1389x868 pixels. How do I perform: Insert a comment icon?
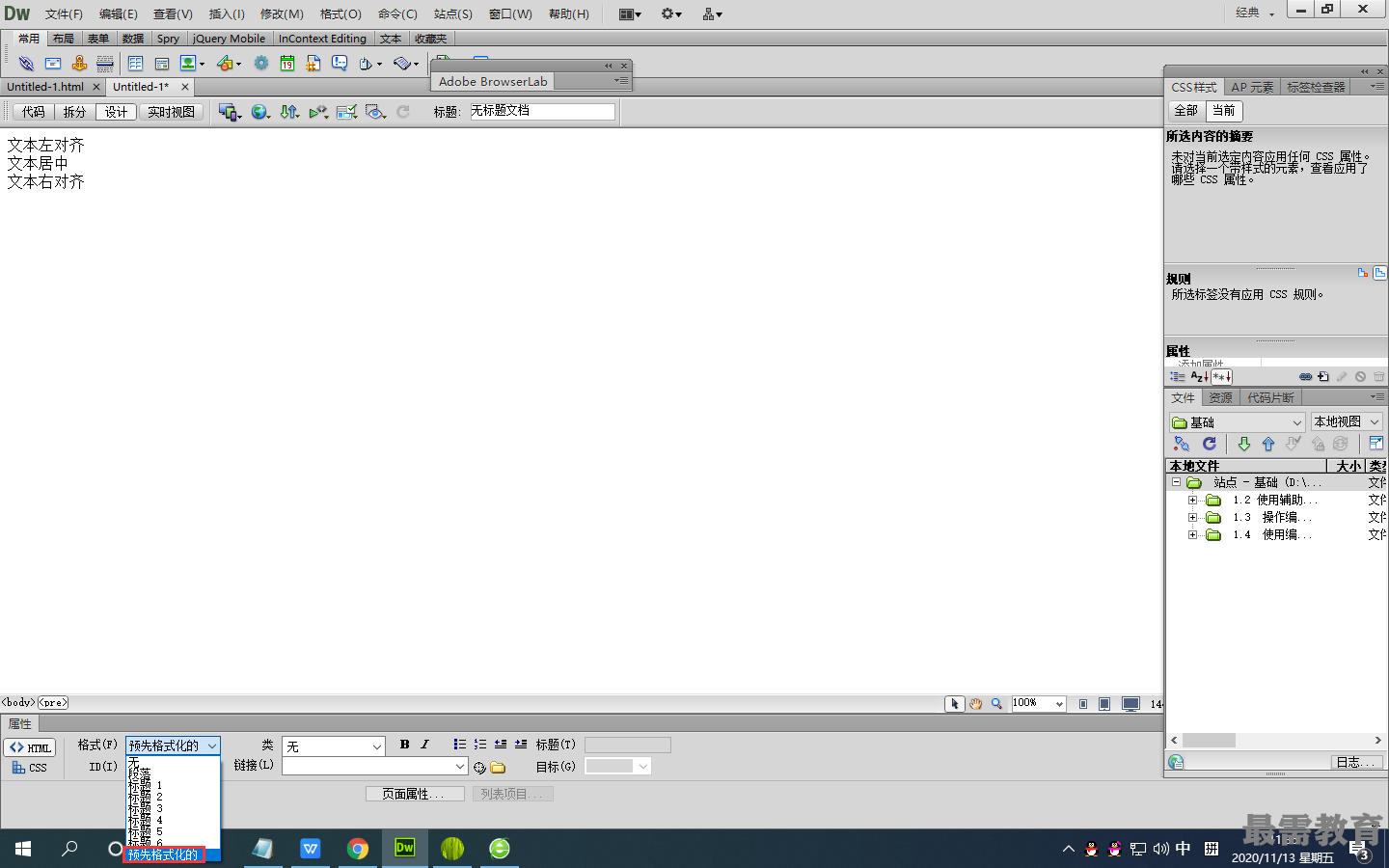[340, 64]
